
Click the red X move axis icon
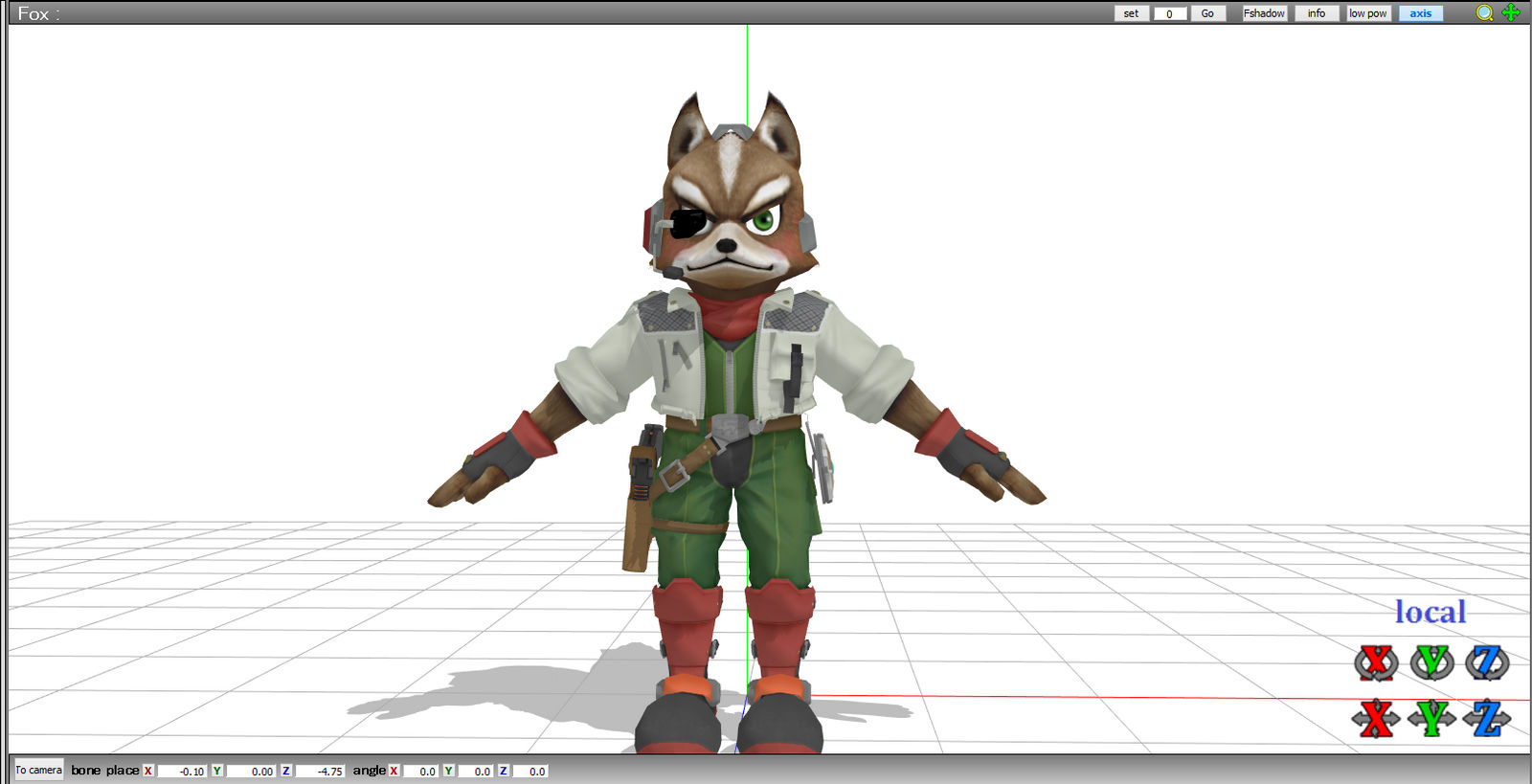point(1376,718)
